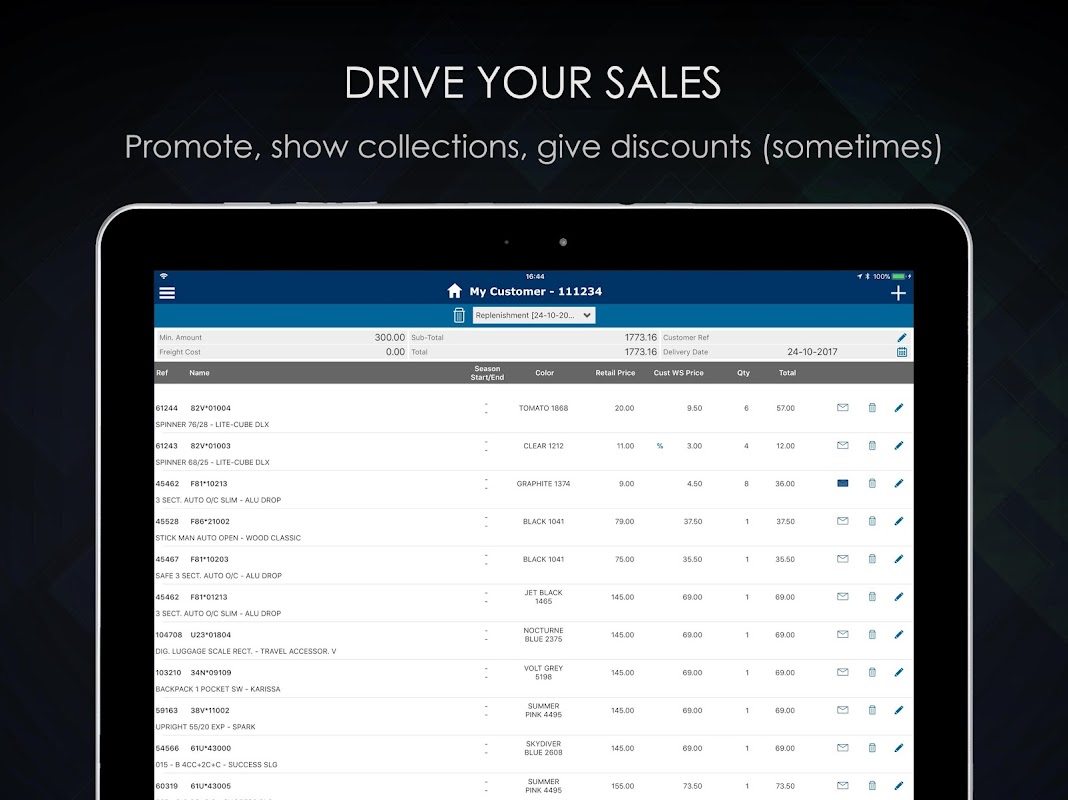1068x800 pixels.
Task: Delete order using top trash icon
Action: coord(458,315)
